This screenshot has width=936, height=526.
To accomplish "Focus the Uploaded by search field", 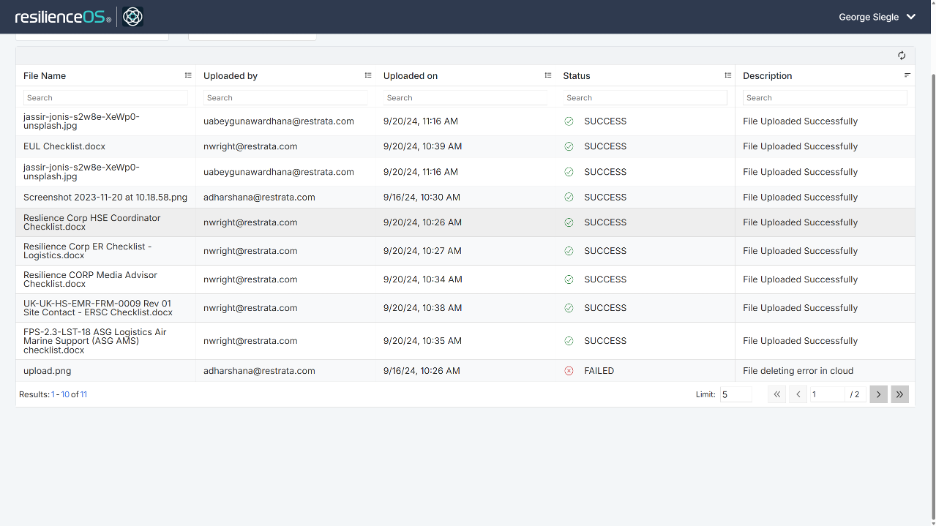I will [285, 97].
